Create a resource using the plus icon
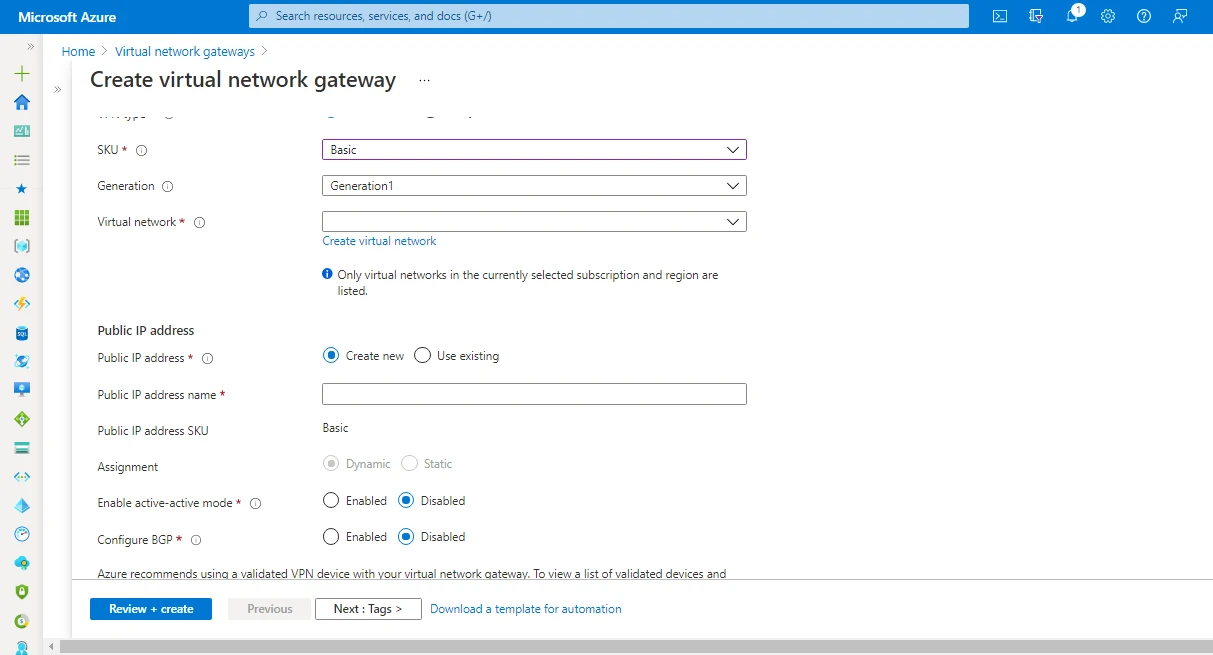Screen dimensions: 1213x655 [21, 73]
